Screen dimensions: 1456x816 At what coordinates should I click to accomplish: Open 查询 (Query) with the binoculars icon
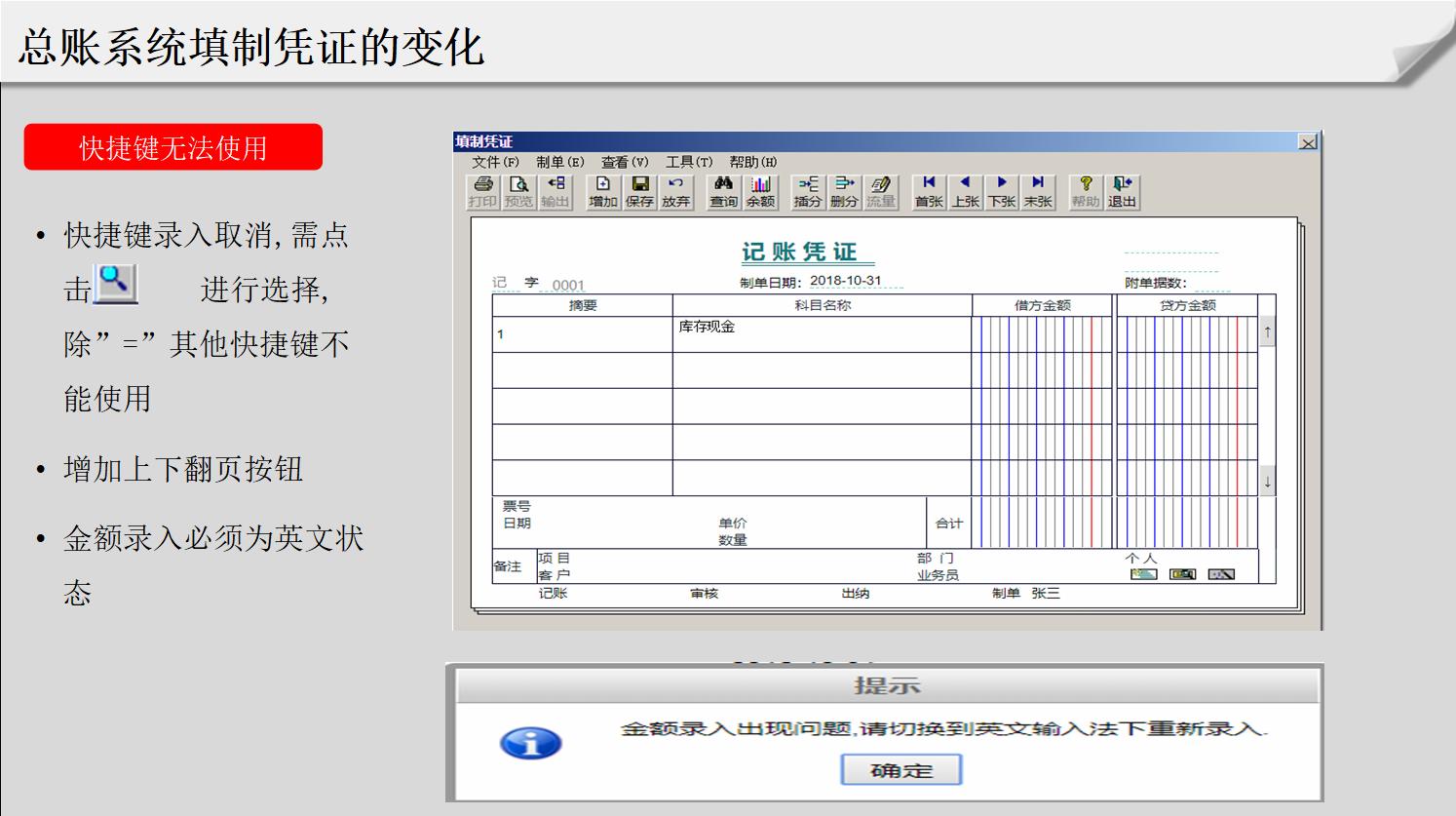point(723,191)
